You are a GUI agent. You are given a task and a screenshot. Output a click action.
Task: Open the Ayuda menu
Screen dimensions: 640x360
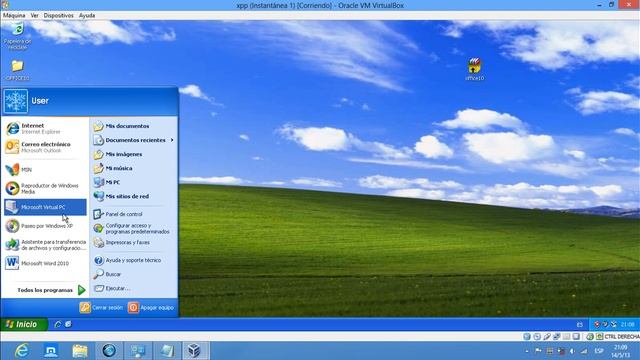[x=87, y=15]
